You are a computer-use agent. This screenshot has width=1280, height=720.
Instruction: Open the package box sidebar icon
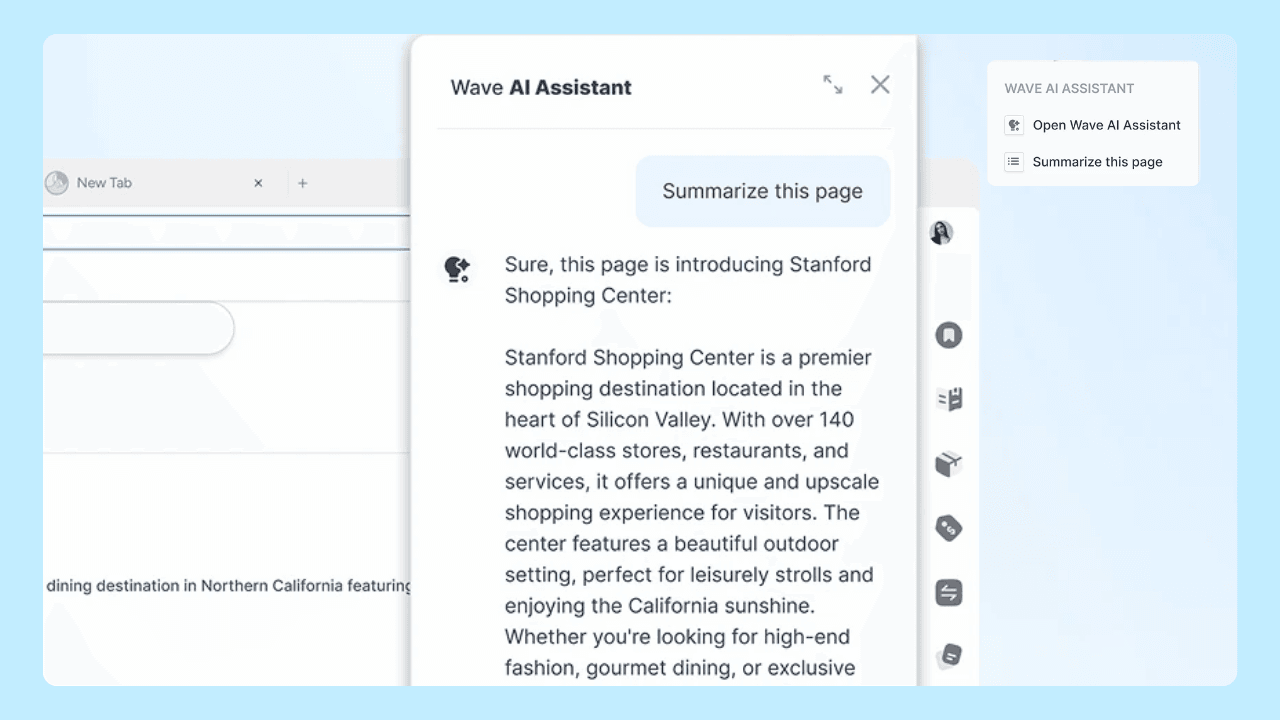point(949,464)
